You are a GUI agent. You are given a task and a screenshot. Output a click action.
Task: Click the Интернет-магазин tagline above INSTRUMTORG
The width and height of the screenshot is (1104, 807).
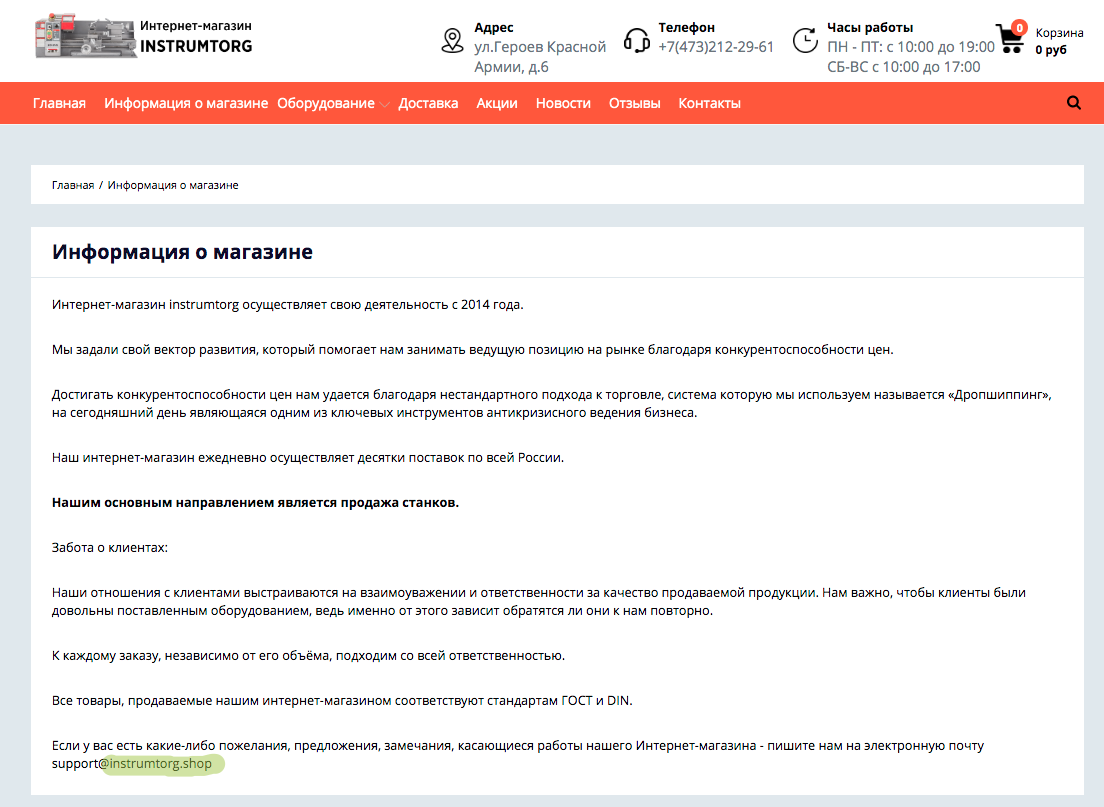pos(196,25)
